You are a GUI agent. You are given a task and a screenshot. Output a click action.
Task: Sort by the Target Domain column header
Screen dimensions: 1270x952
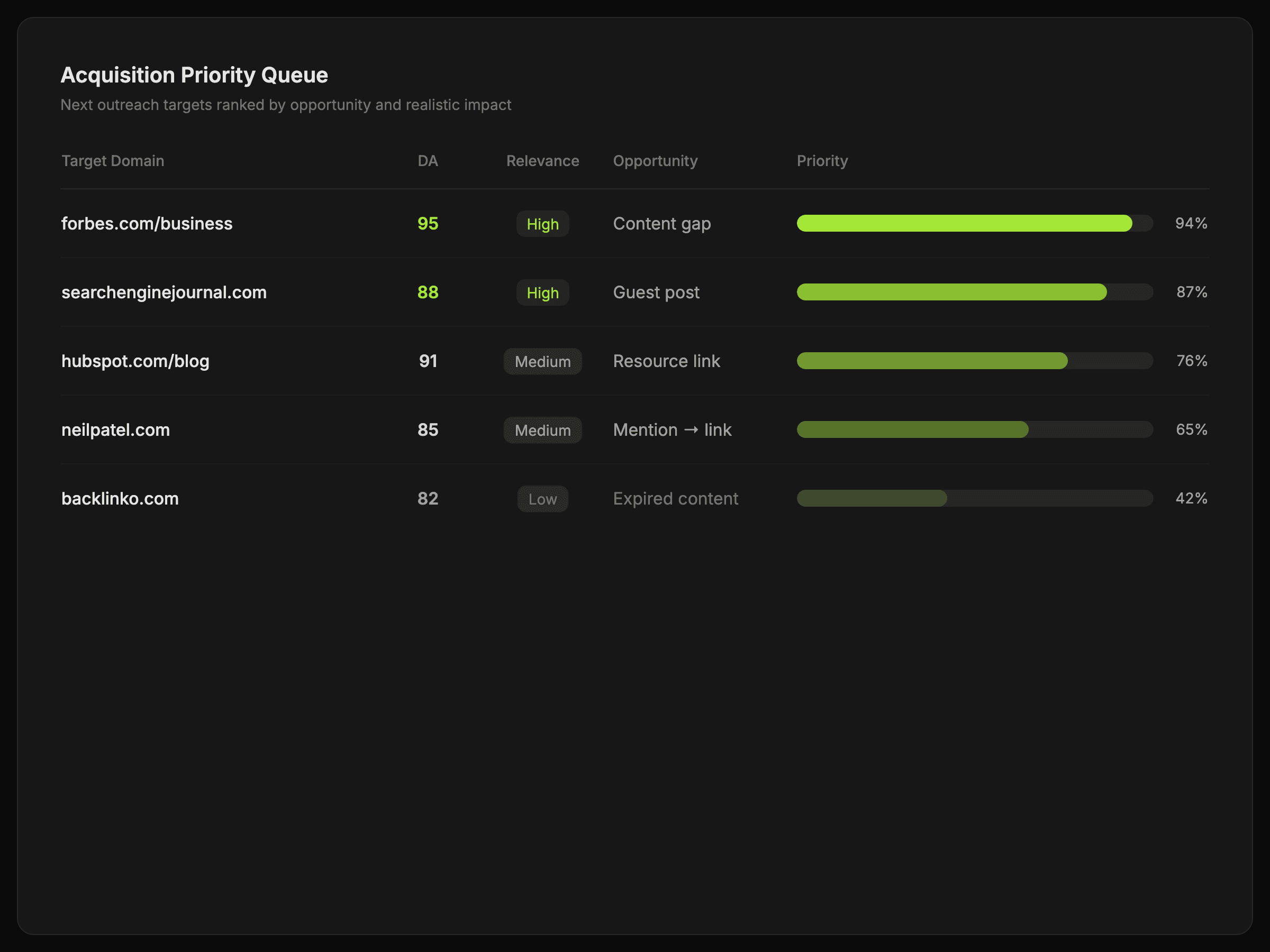(x=113, y=161)
